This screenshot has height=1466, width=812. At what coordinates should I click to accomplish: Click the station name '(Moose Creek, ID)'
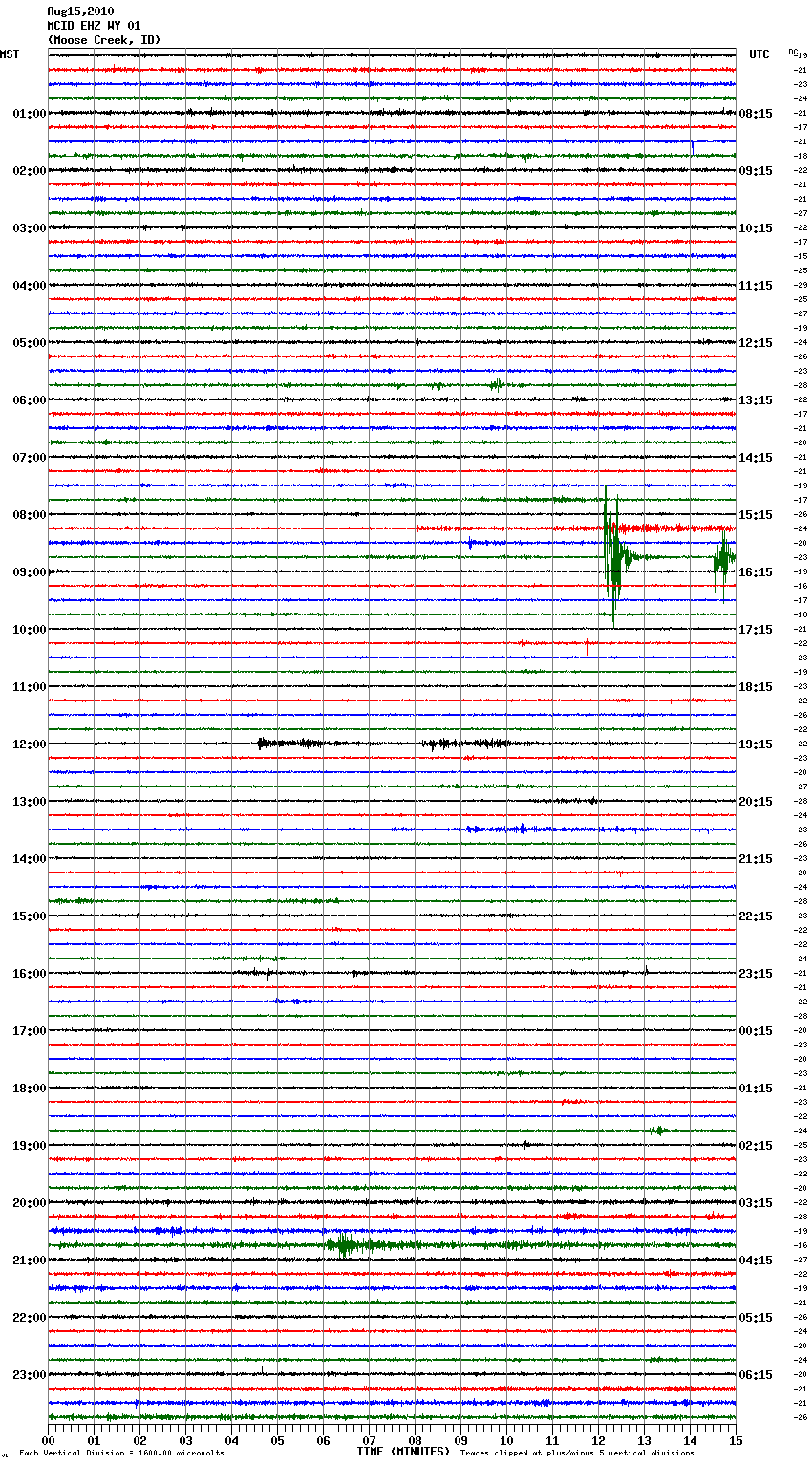coord(104,40)
